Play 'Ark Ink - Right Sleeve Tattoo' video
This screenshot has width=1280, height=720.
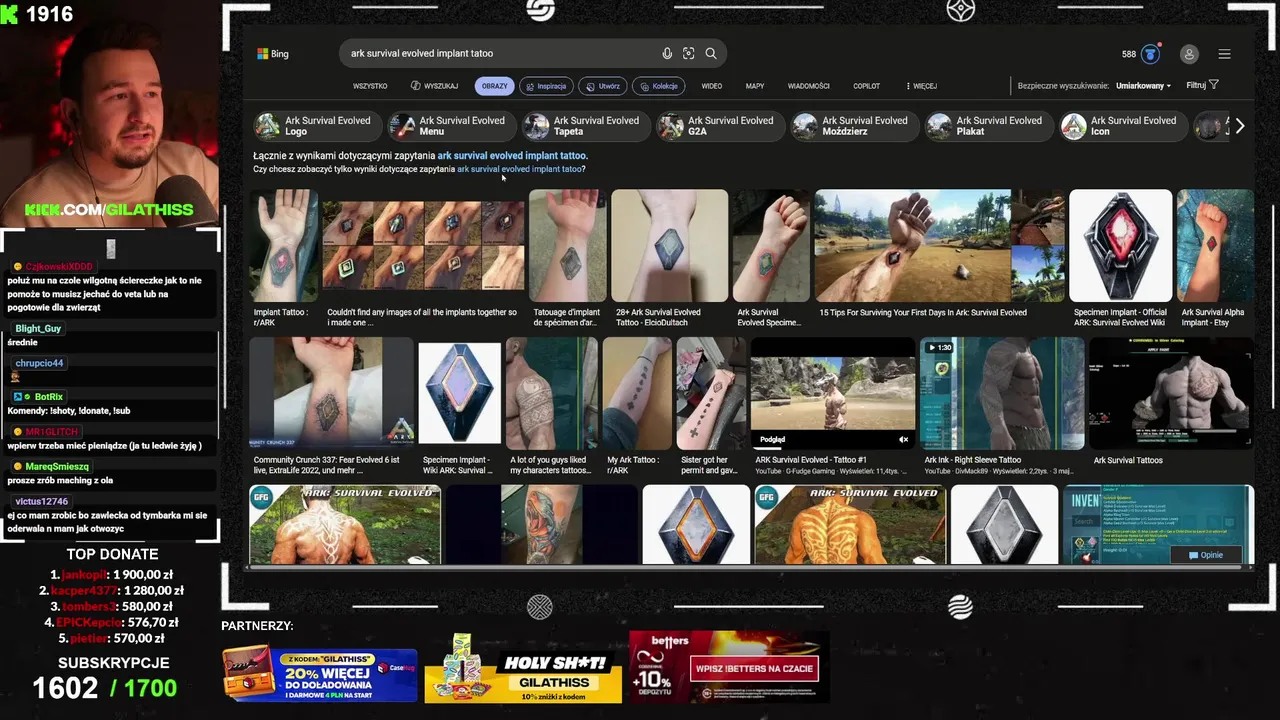pos(1002,393)
